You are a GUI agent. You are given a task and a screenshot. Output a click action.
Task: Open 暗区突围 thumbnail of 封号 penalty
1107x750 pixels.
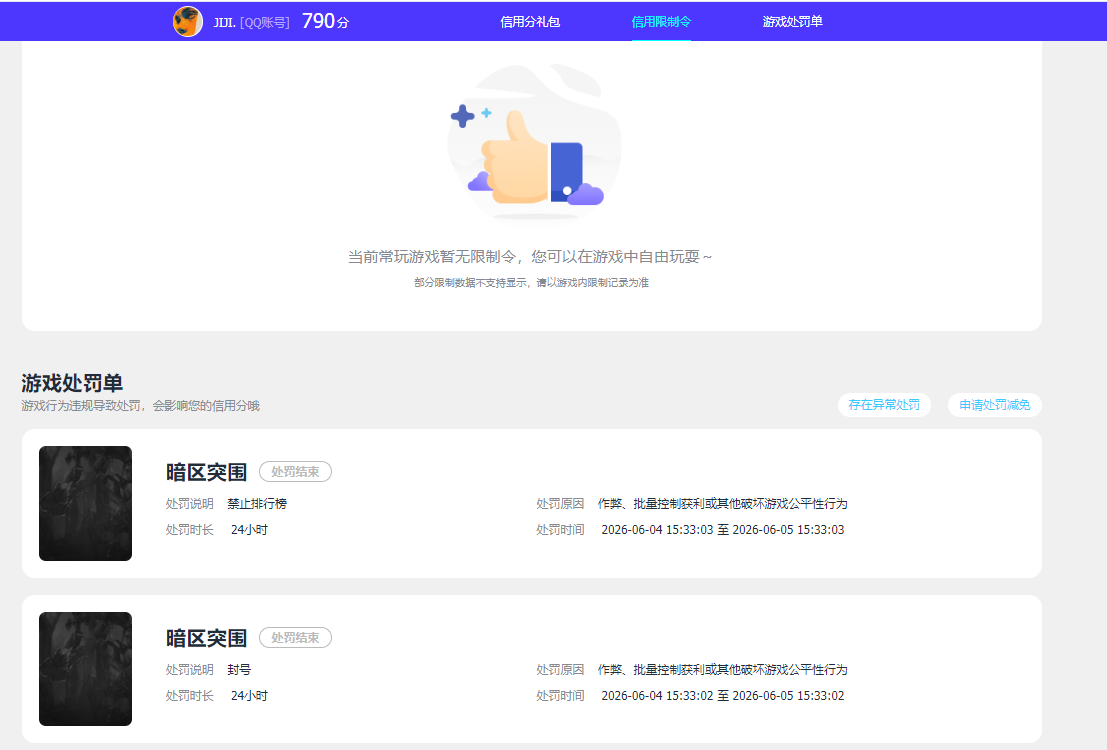[85, 669]
